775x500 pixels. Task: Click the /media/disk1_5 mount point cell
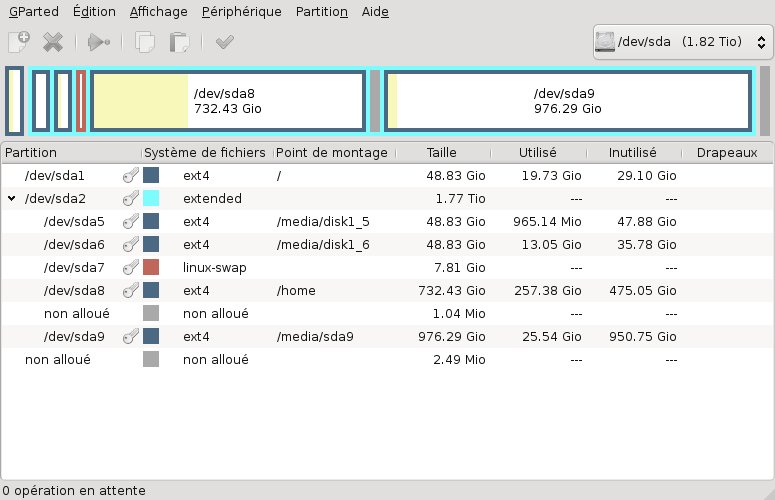[323, 222]
